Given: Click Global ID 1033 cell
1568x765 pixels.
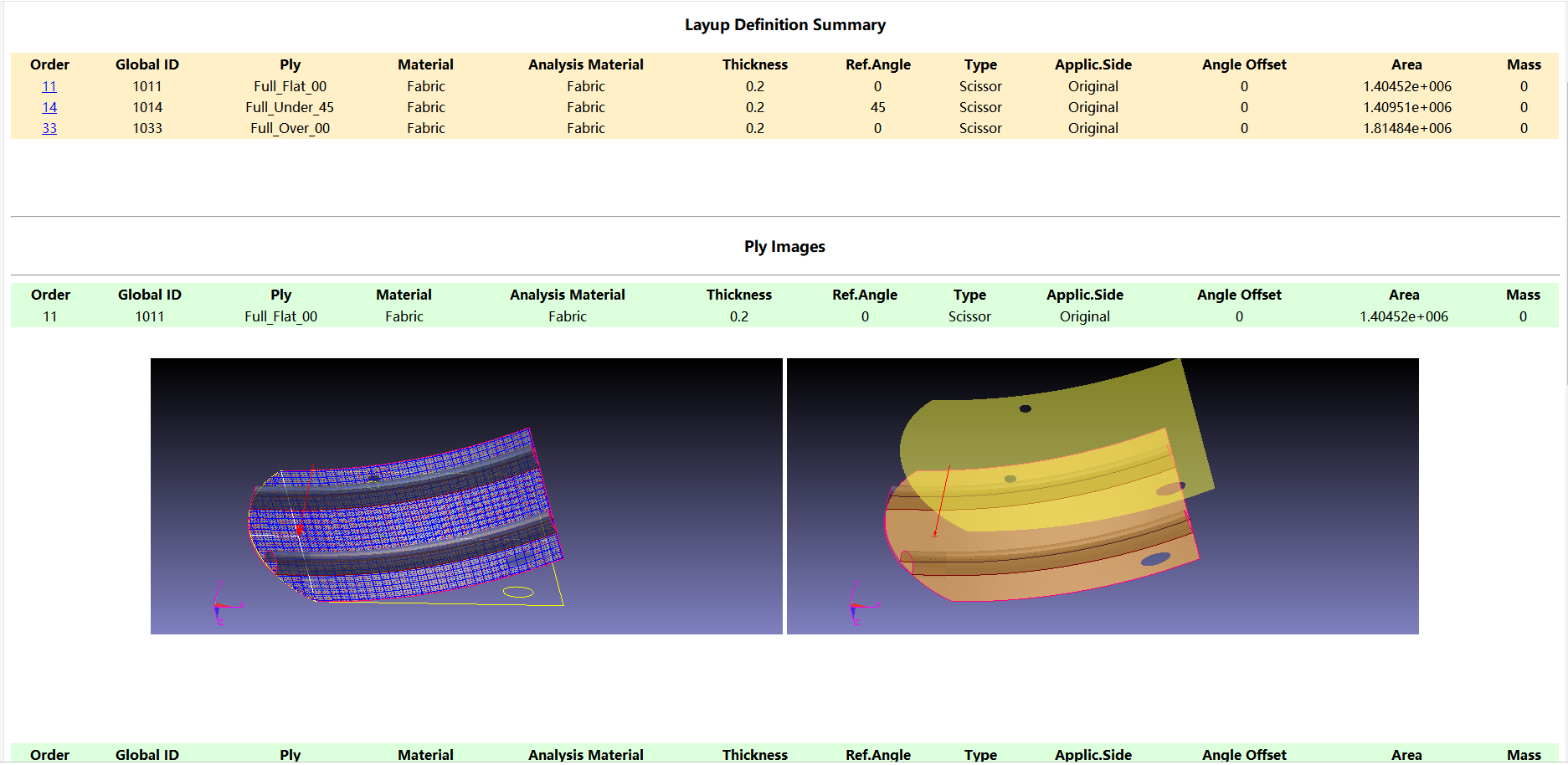Looking at the screenshot, I should click(147, 128).
